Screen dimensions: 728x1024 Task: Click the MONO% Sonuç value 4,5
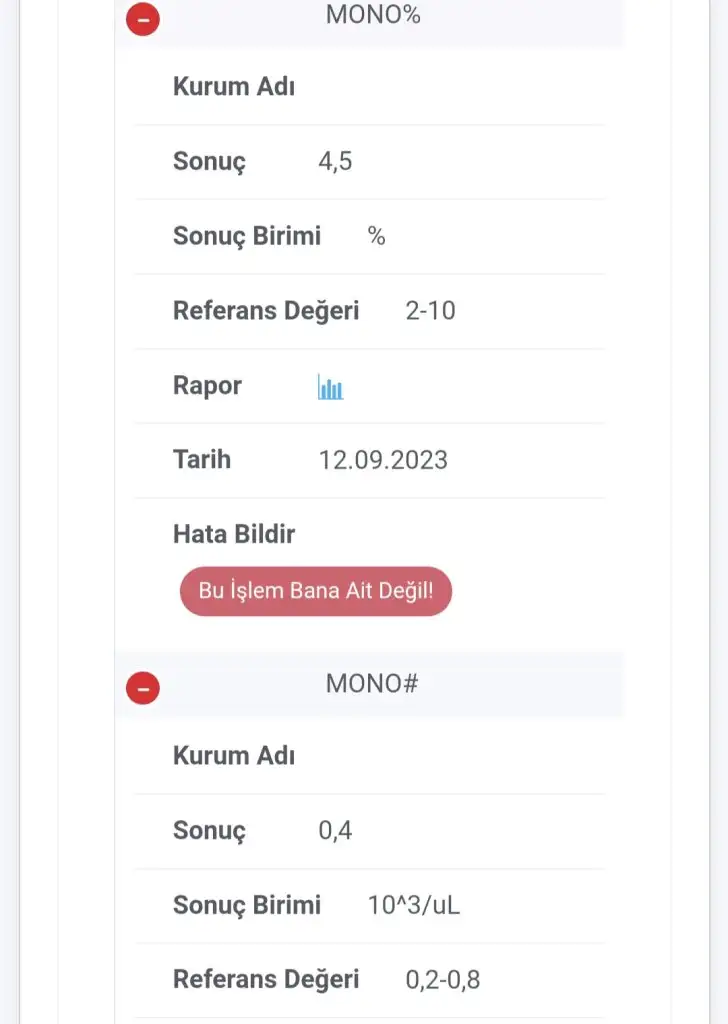(x=335, y=161)
